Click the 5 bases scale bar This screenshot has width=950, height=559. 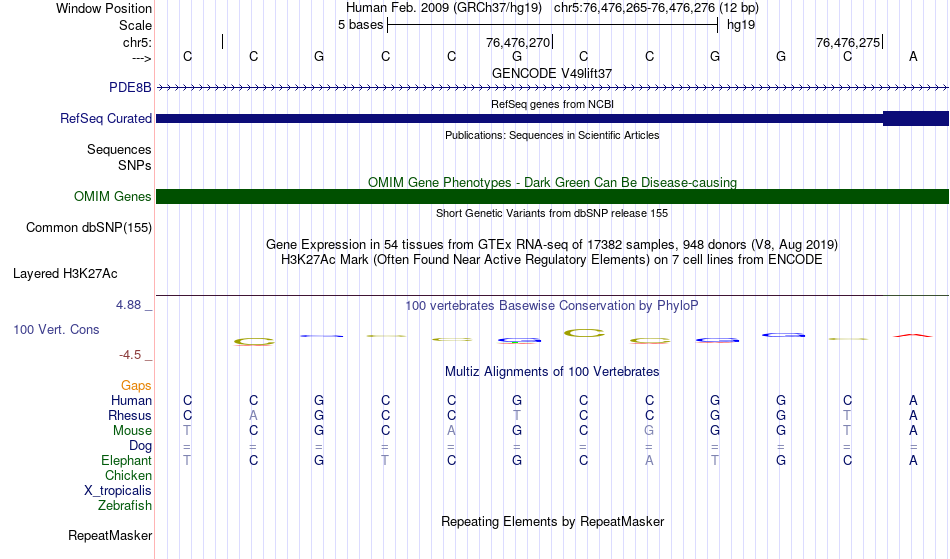pos(552,25)
